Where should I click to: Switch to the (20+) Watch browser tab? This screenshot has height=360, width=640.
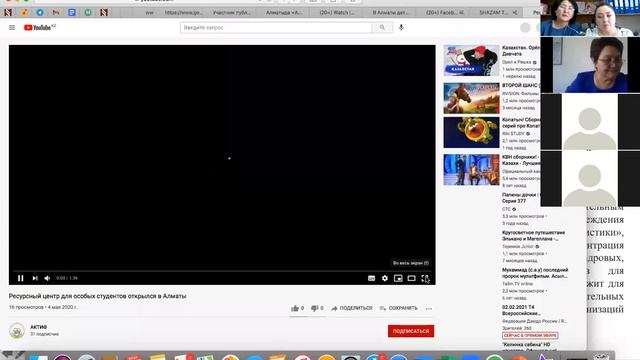point(337,13)
